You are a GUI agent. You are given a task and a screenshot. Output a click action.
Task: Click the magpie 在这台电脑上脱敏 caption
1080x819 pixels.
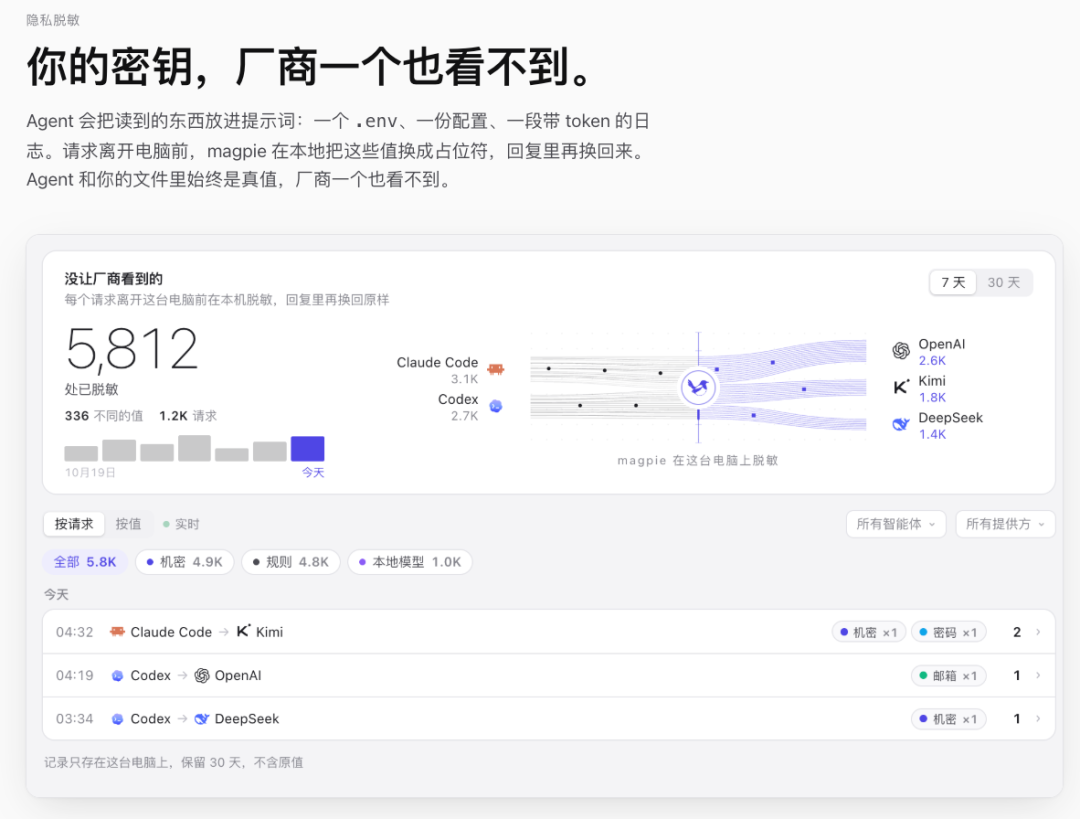click(698, 460)
